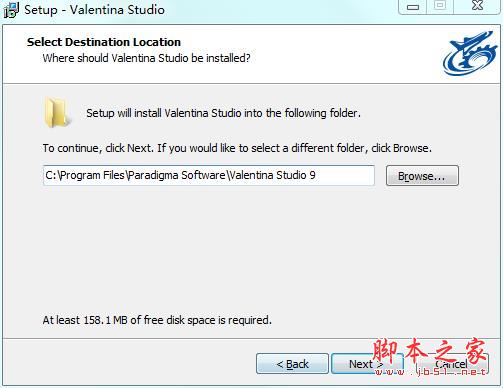Click the 'Where should Valentina Studio be installed?' text
Viewport: 503px width, 388px height.
click(146, 58)
